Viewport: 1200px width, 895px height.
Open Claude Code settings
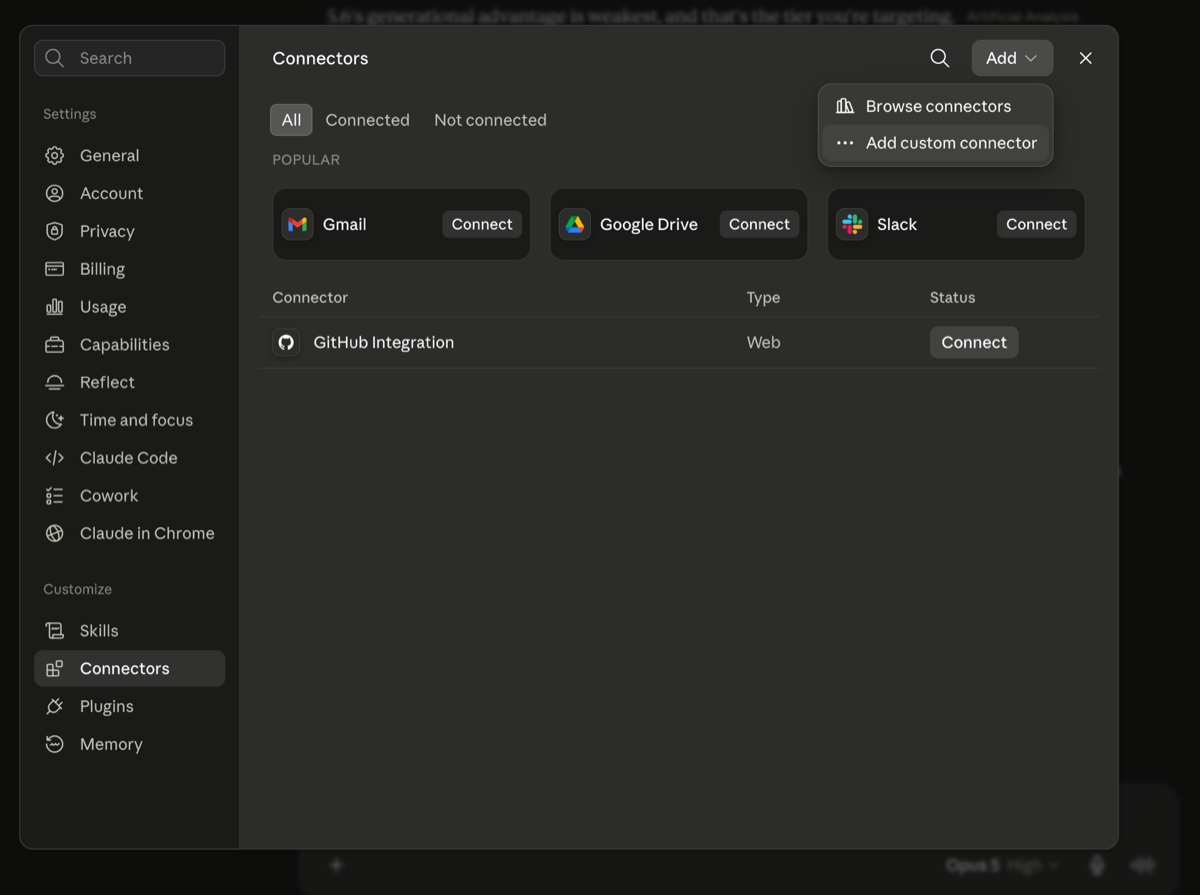click(129, 458)
